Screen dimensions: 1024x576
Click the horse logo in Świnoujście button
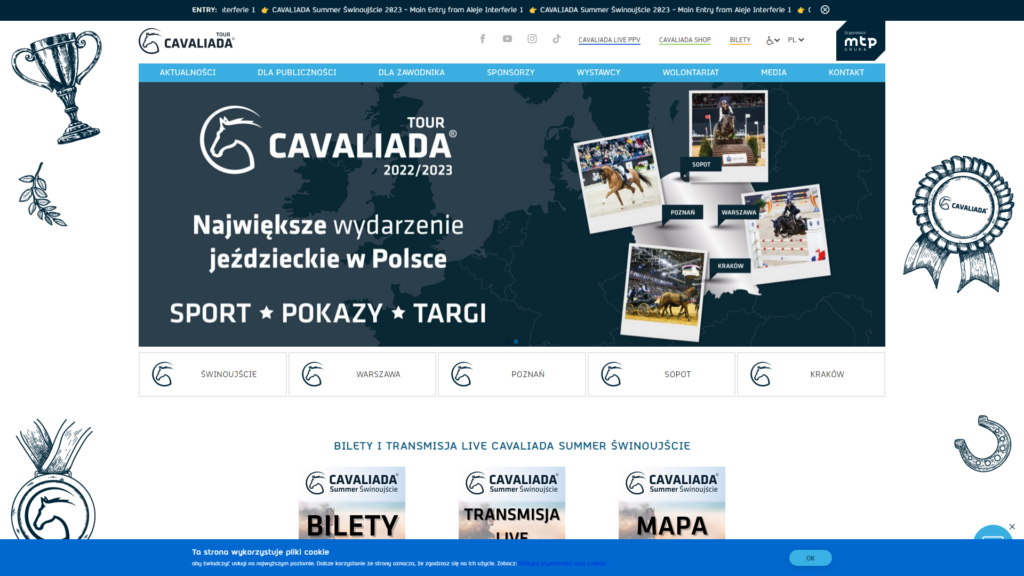163,374
